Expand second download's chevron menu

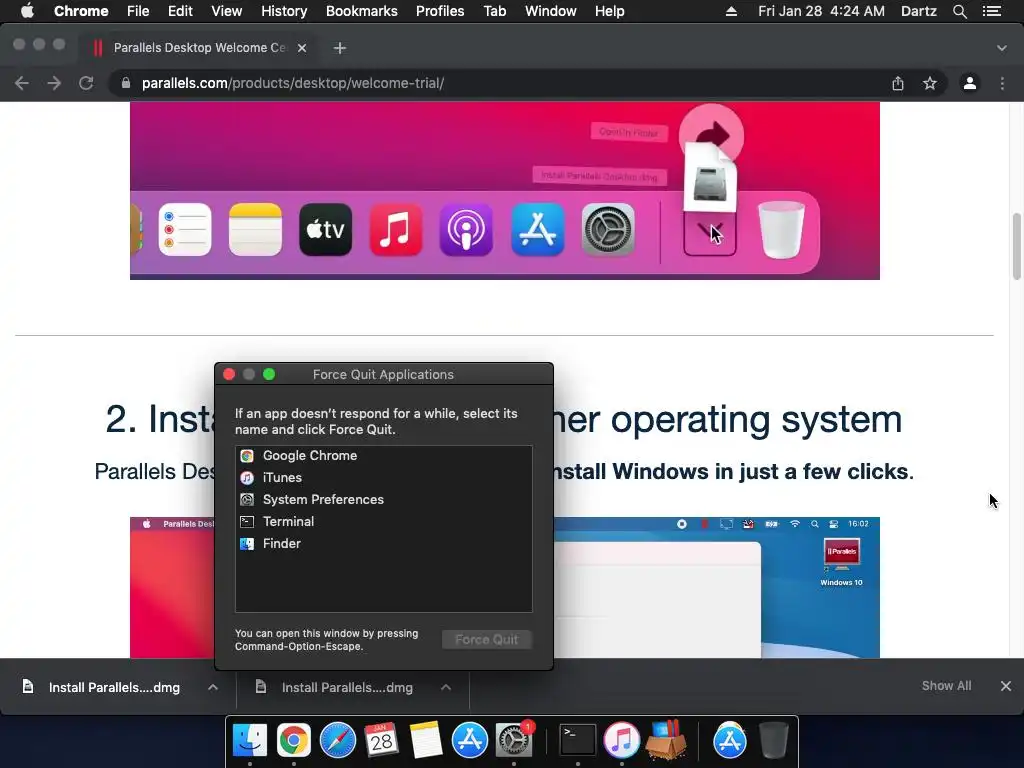click(446, 687)
